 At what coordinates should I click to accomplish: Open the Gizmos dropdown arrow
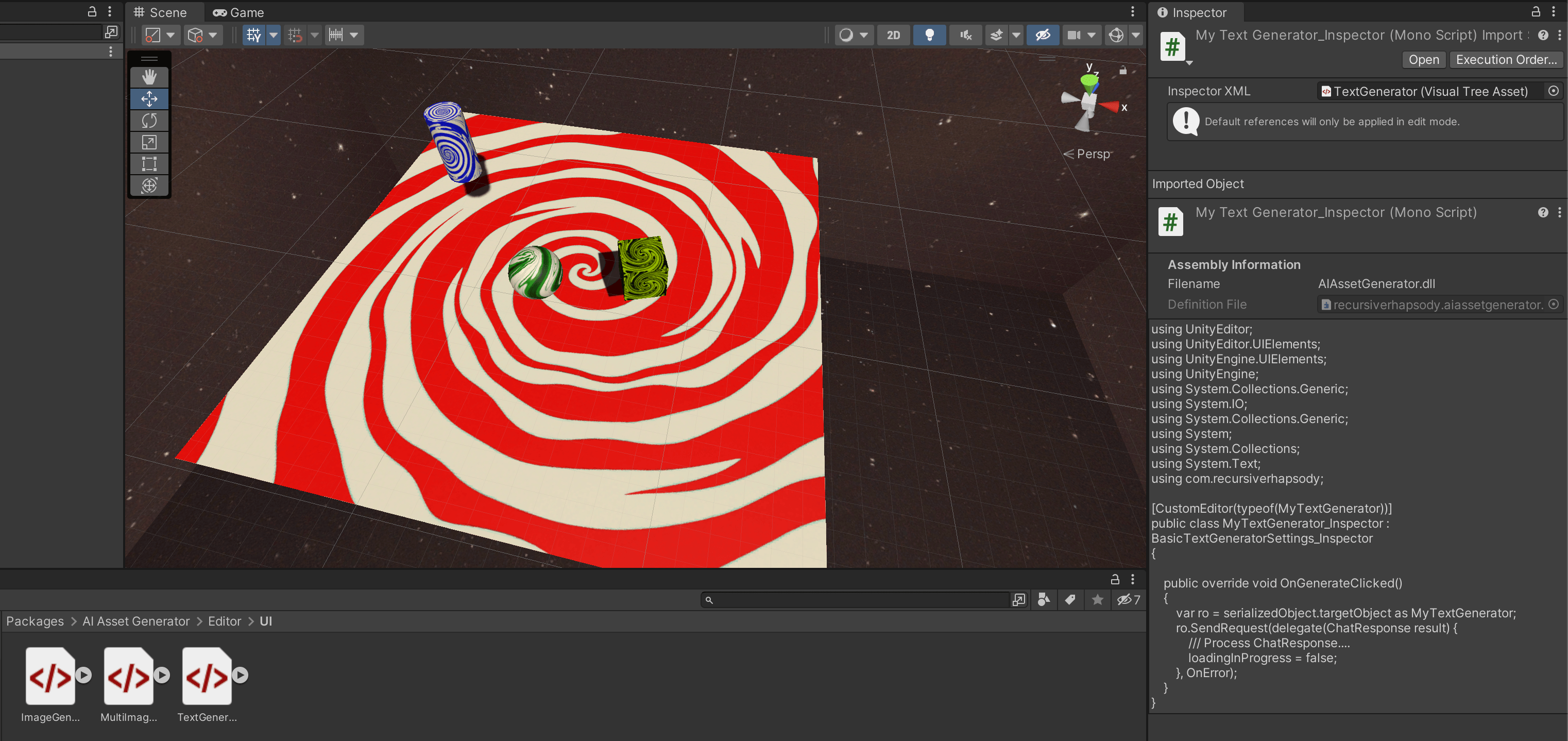(x=1136, y=36)
